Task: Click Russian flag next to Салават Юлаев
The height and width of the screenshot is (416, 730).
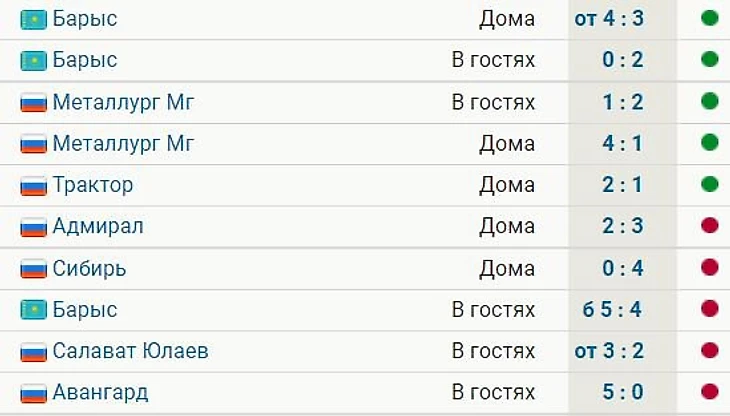Action: 34,352
